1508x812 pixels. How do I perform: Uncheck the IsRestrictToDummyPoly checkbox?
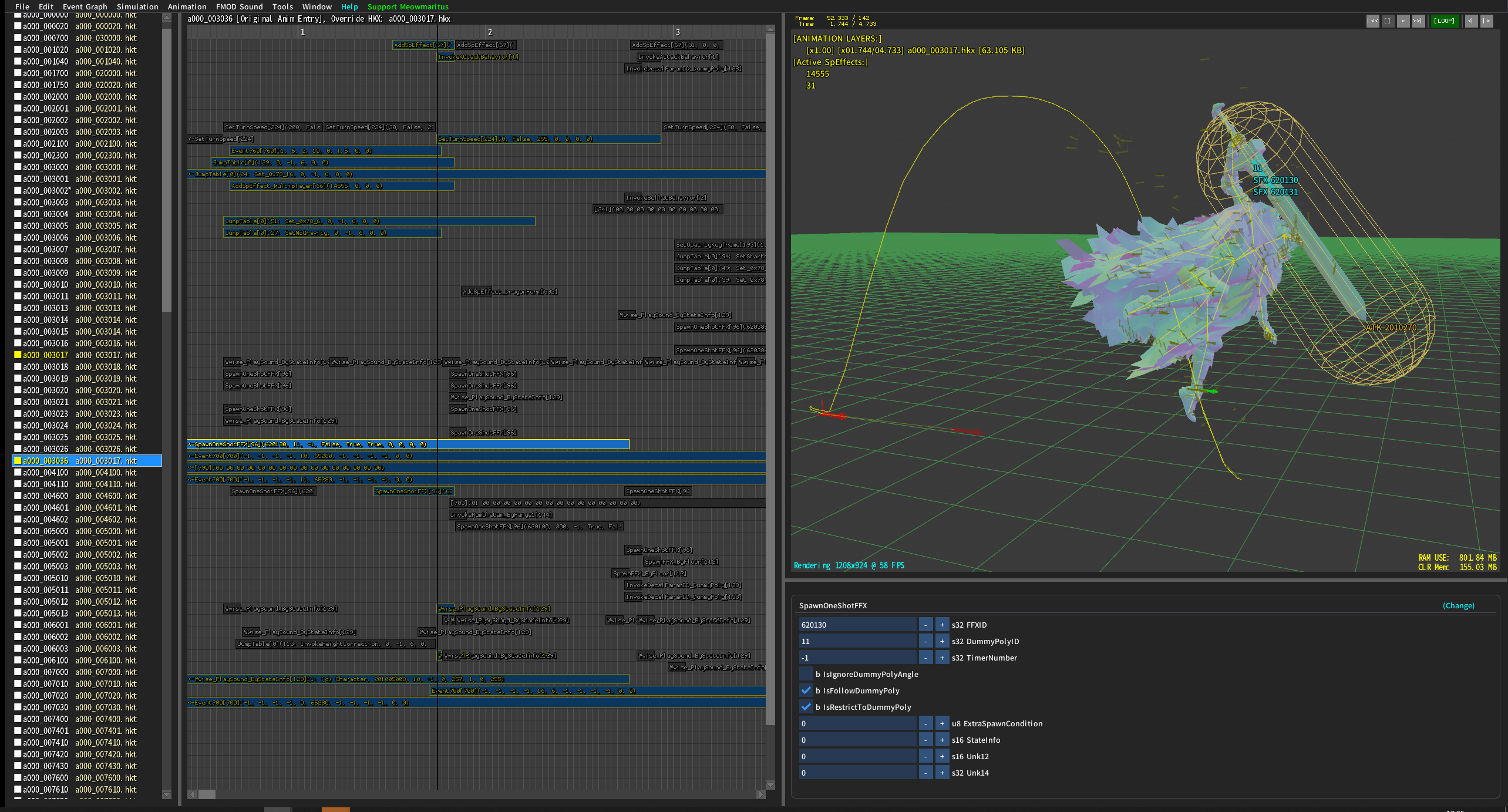(806, 707)
